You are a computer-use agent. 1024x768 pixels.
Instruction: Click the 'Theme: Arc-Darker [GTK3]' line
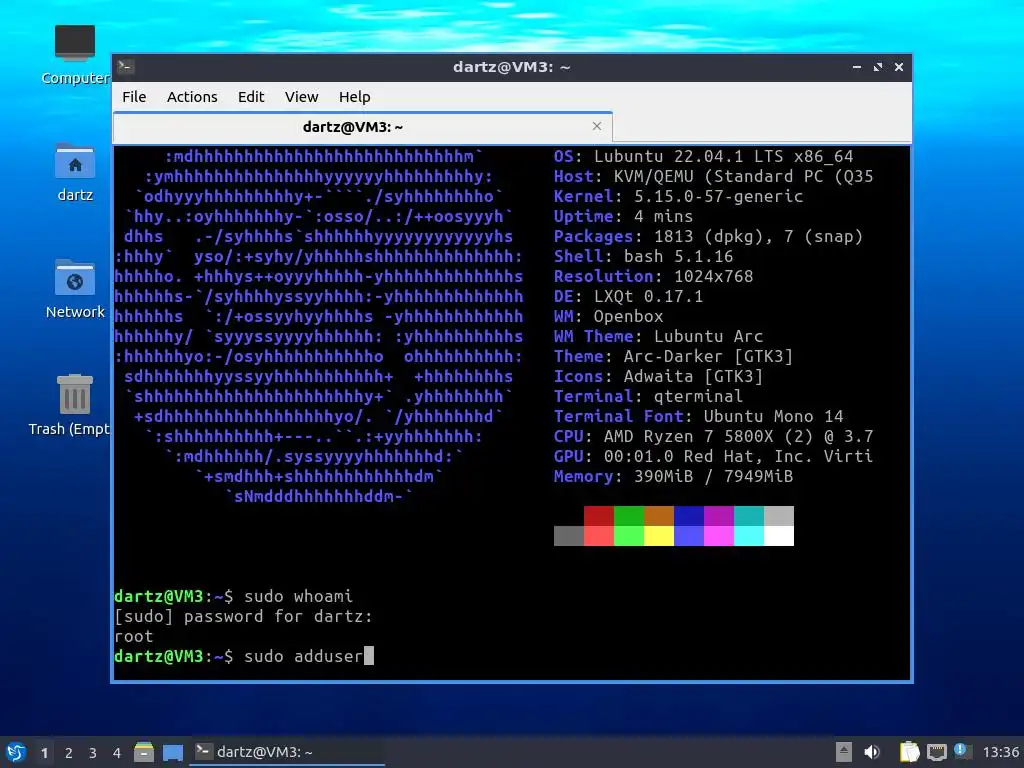[673, 357]
